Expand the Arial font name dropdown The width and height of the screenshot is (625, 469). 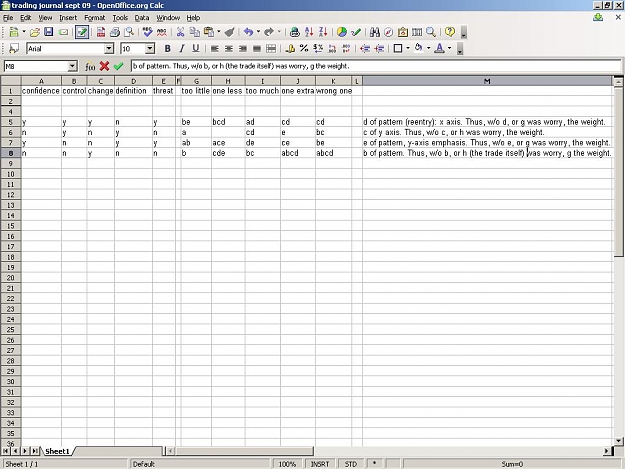(x=109, y=49)
